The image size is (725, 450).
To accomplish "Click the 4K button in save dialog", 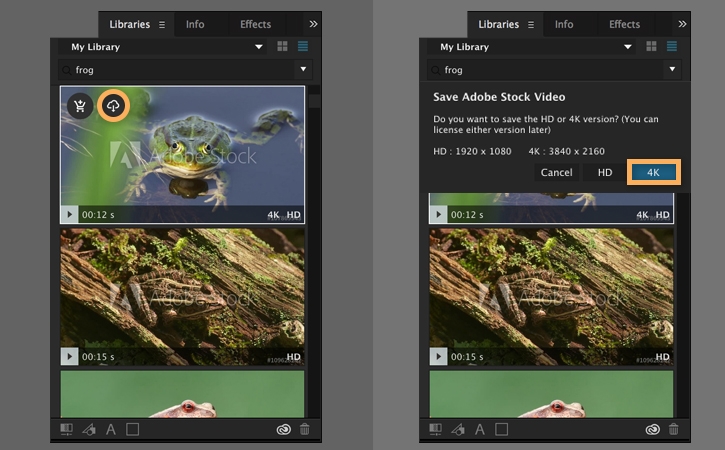I will pyautogui.click(x=653, y=172).
